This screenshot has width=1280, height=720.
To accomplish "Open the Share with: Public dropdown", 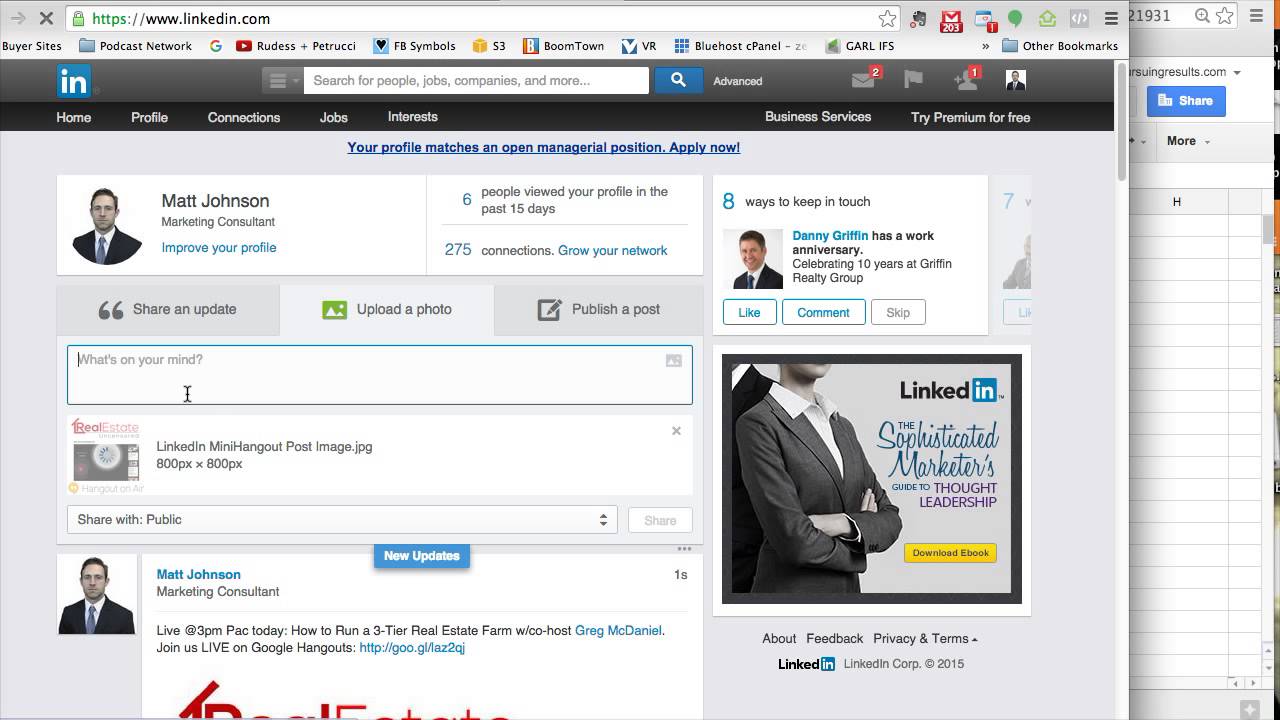I will (342, 520).
